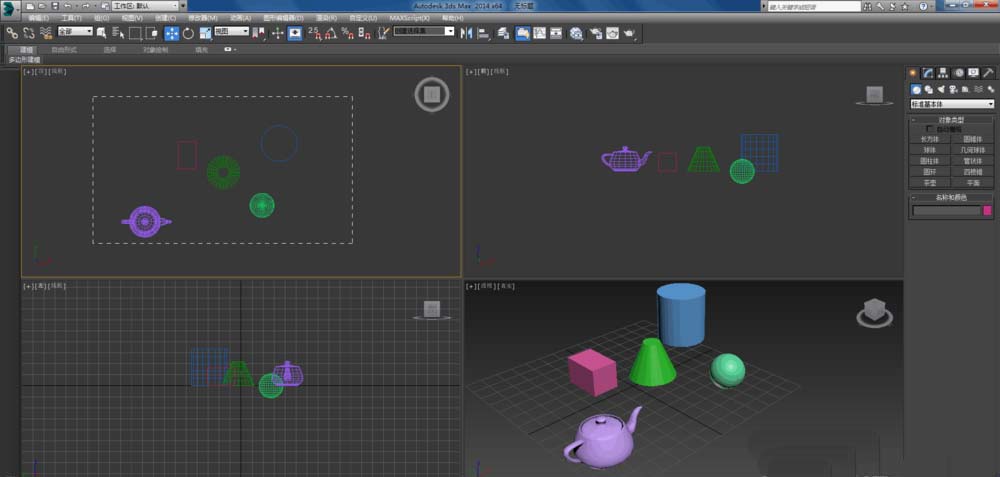Click the Mirror tool icon

(467, 33)
